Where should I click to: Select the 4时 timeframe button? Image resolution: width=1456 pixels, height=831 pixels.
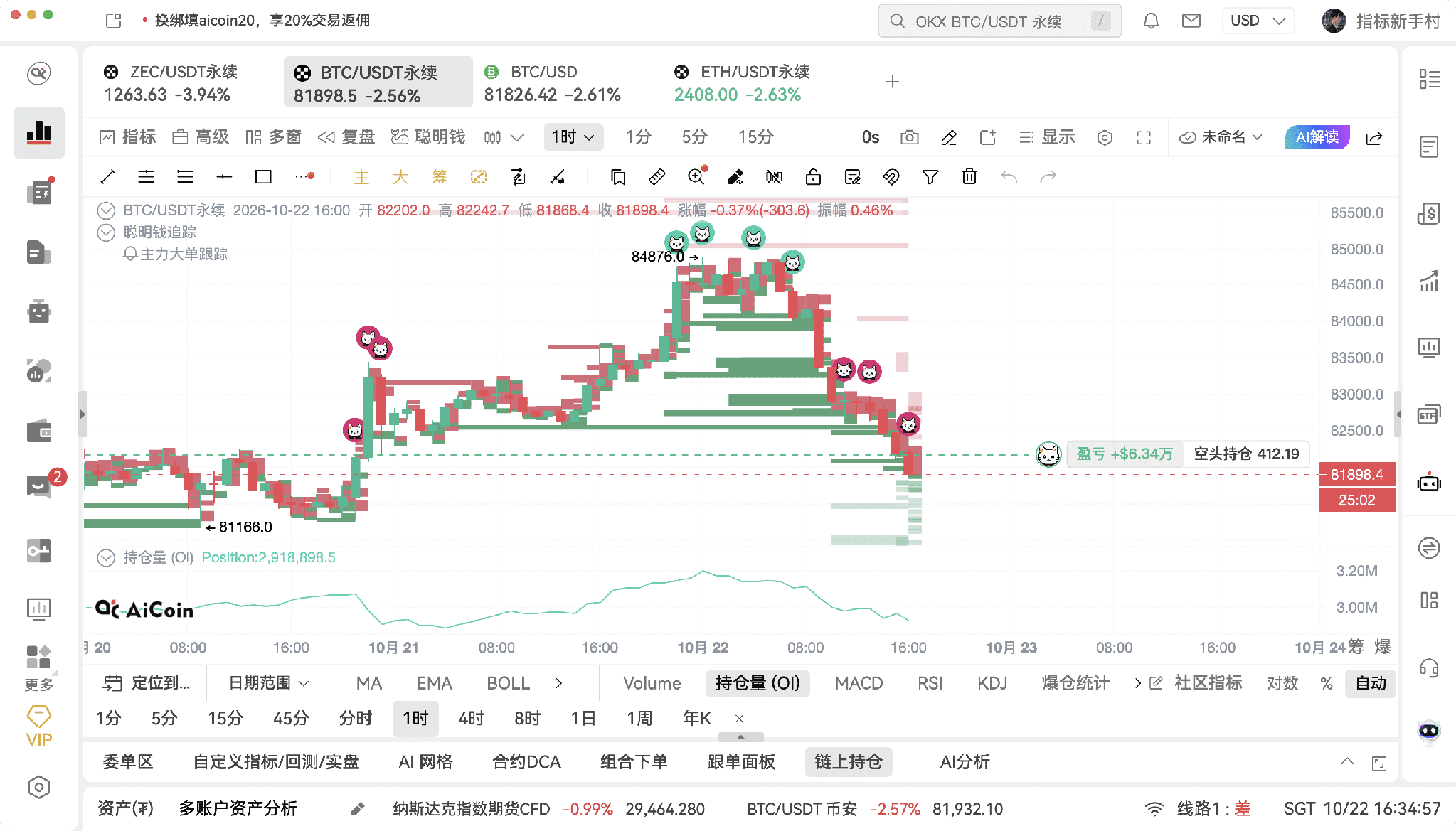point(471,719)
